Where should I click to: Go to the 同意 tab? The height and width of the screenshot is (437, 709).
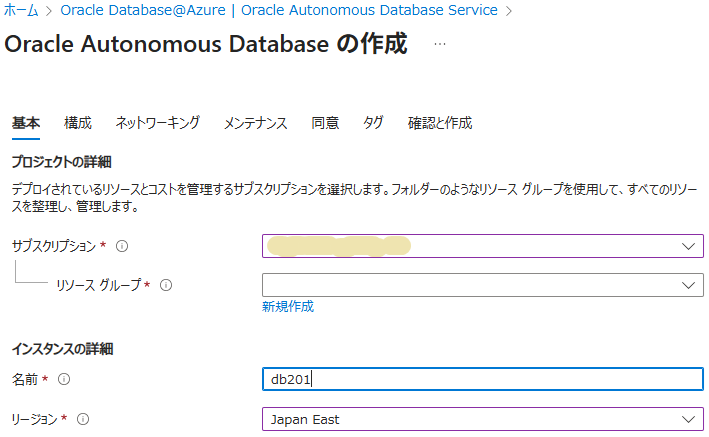point(325,123)
